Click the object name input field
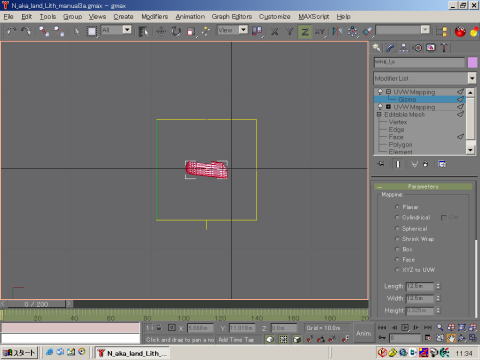 (419, 62)
